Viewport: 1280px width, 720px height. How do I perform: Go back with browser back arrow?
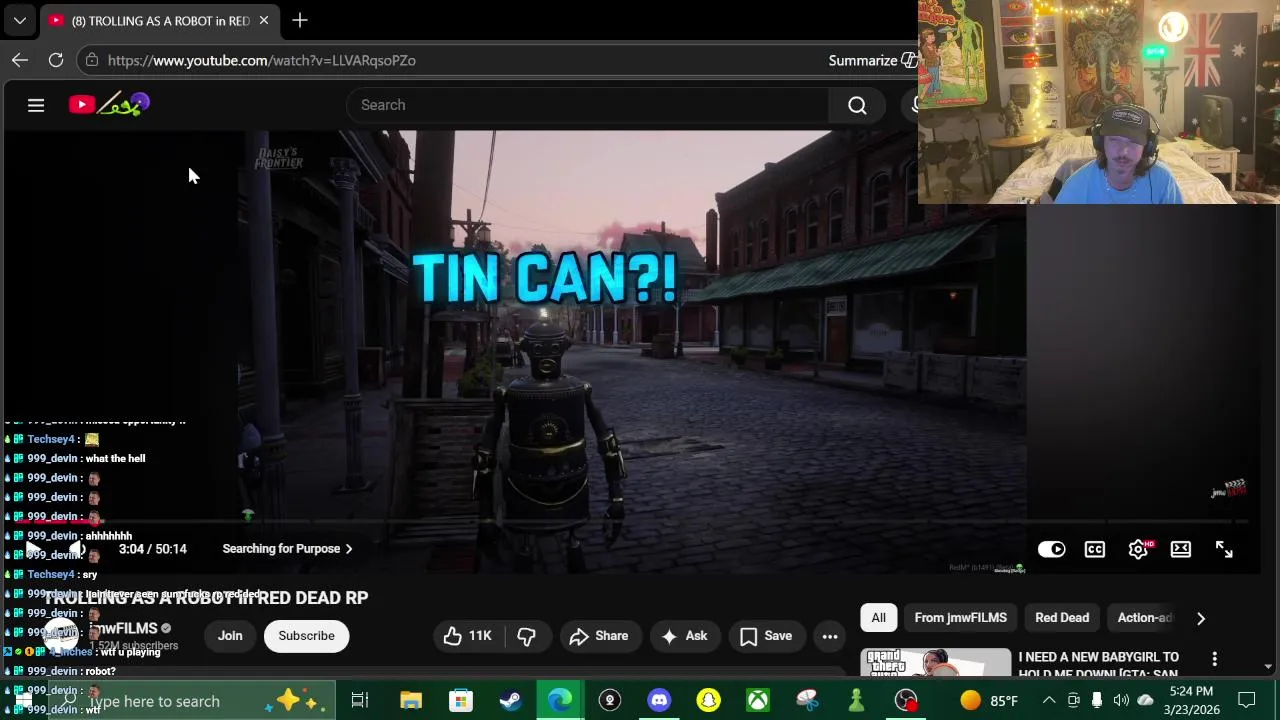click(x=20, y=60)
